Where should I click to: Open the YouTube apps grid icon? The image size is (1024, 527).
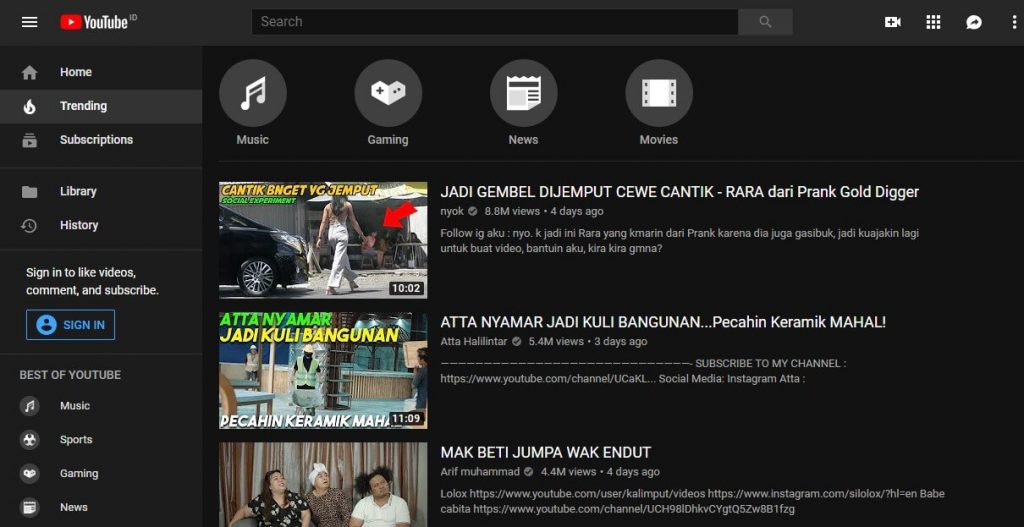pos(933,22)
